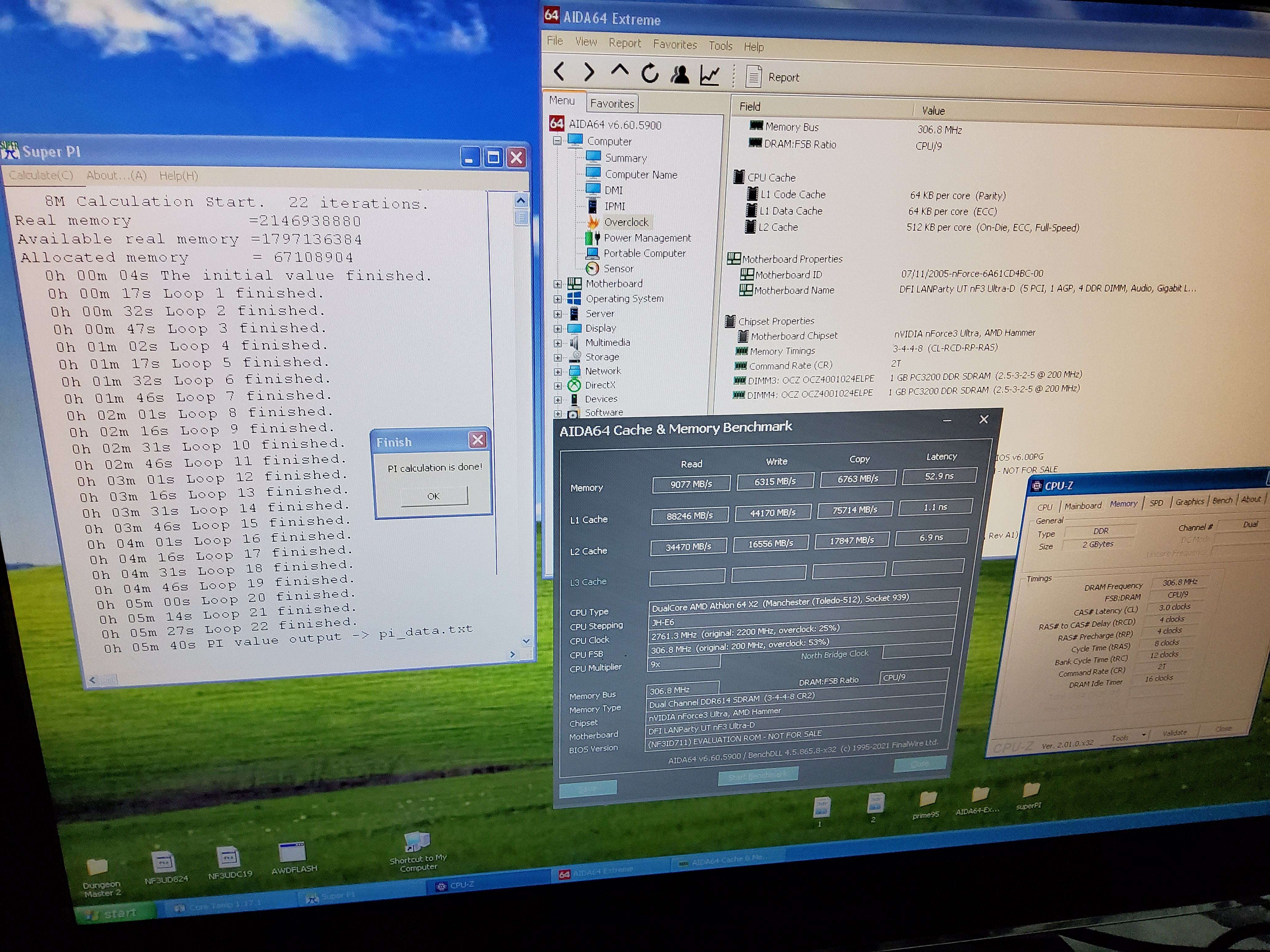The image size is (1270, 952).
Task: Open the Tools dropdown arrow in CPU-Z
Action: tap(1144, 735)
